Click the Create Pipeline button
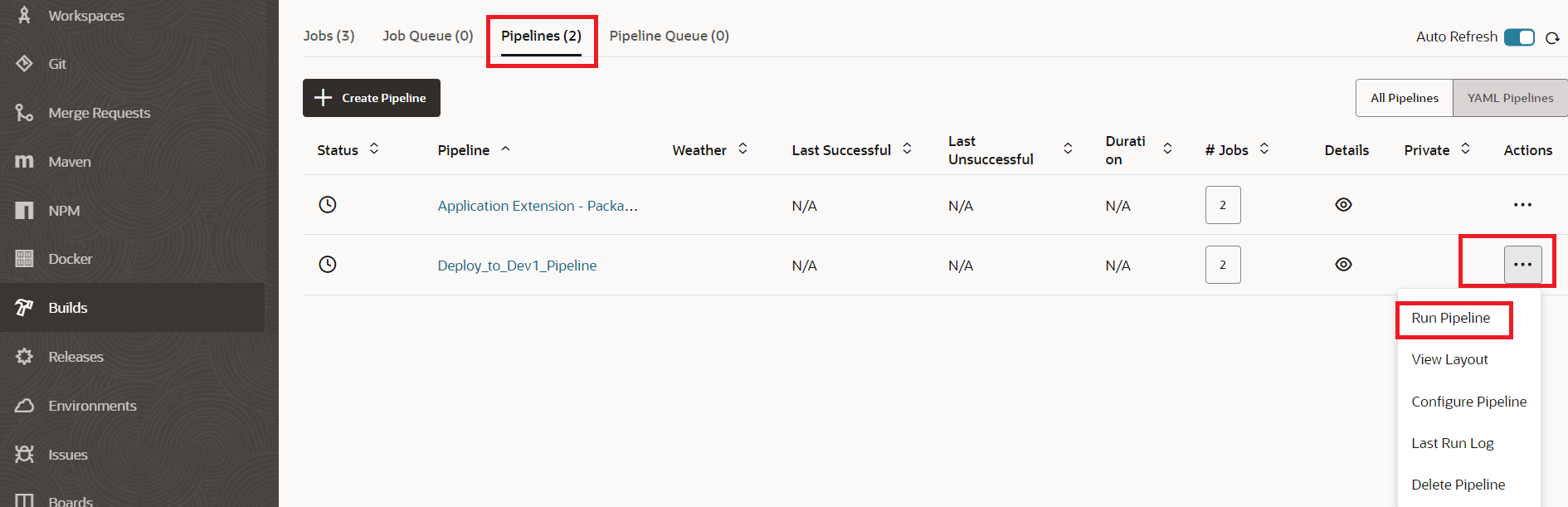 [371, 98]
